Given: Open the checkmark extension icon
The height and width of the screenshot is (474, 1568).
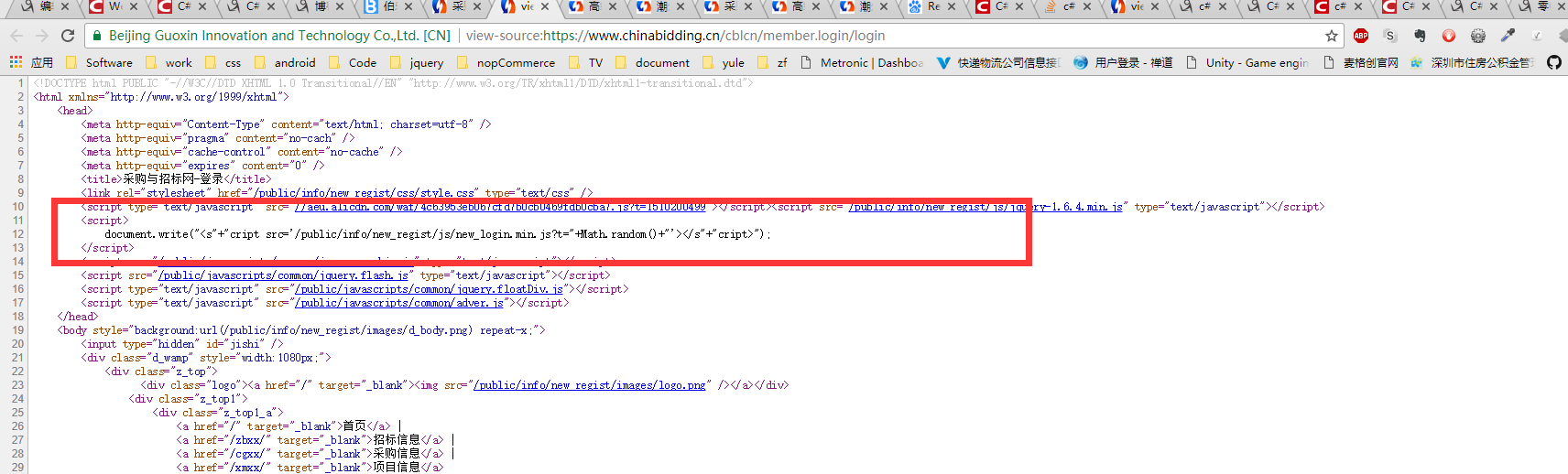Looking at the screenshot, I should (x=1537, y=36).
